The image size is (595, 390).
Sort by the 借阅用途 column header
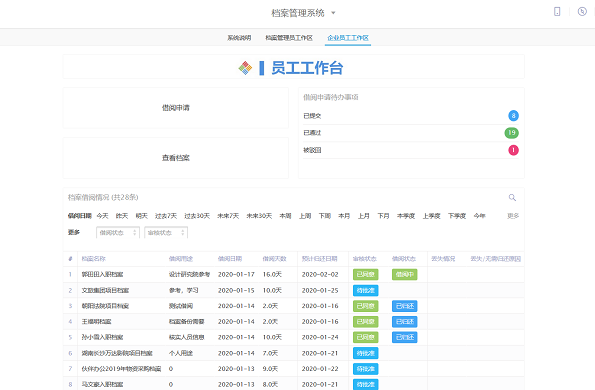[x=181, y=259]
